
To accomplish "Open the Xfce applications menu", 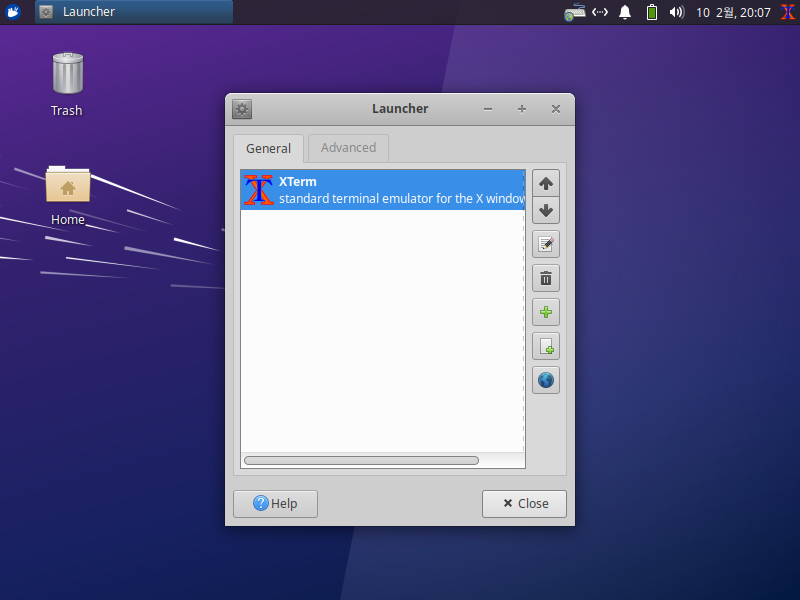I will pyautogui.click(x=13, y=12).
